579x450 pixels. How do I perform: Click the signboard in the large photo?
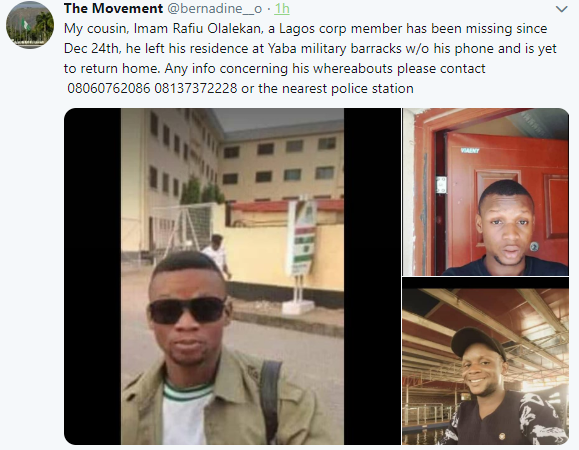click(302, 239)
